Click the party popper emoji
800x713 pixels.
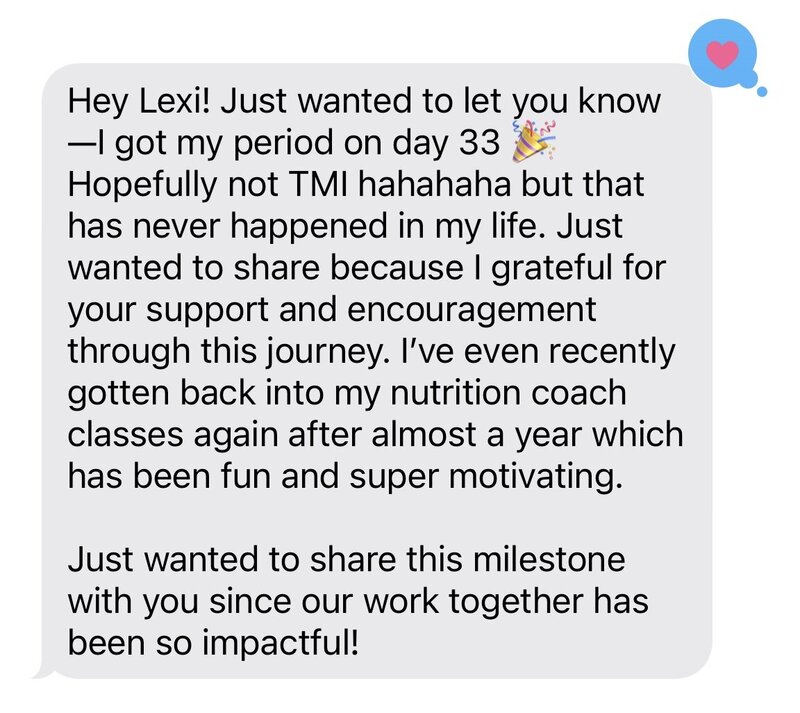tap(530, 146)
